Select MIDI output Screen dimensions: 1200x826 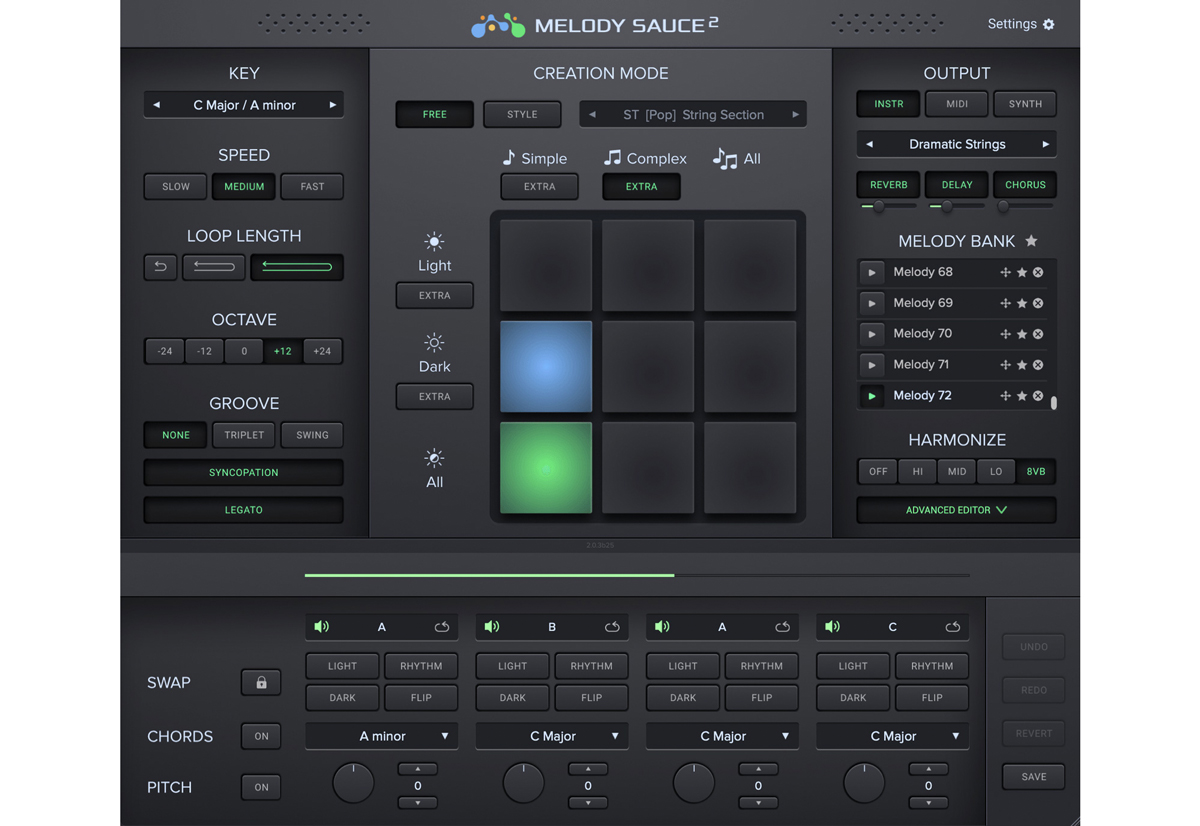(x=956, y=104)
